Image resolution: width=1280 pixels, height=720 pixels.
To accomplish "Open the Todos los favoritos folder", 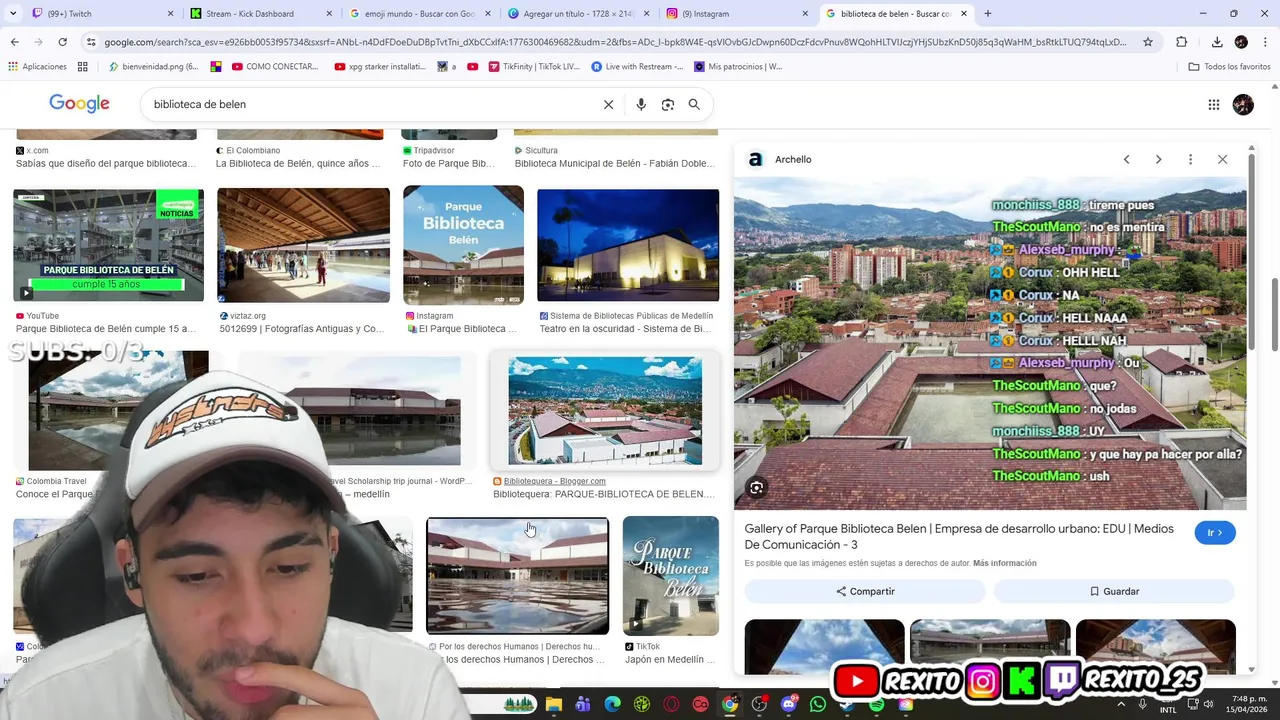I will click(x=1229, y=67).
